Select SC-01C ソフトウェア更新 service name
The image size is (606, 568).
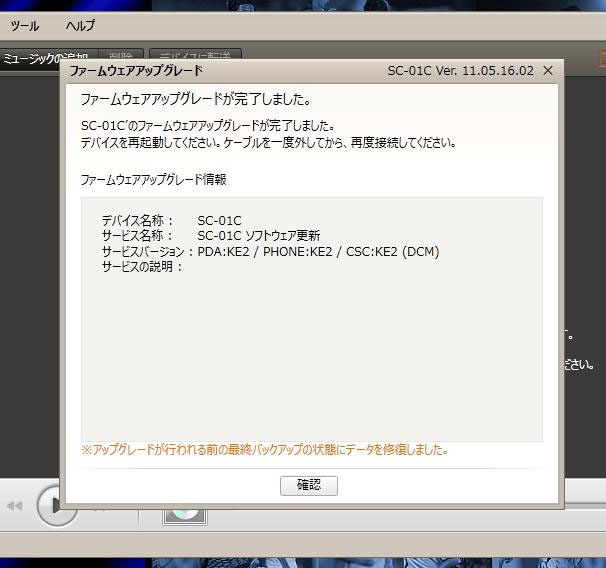point(259,235)
